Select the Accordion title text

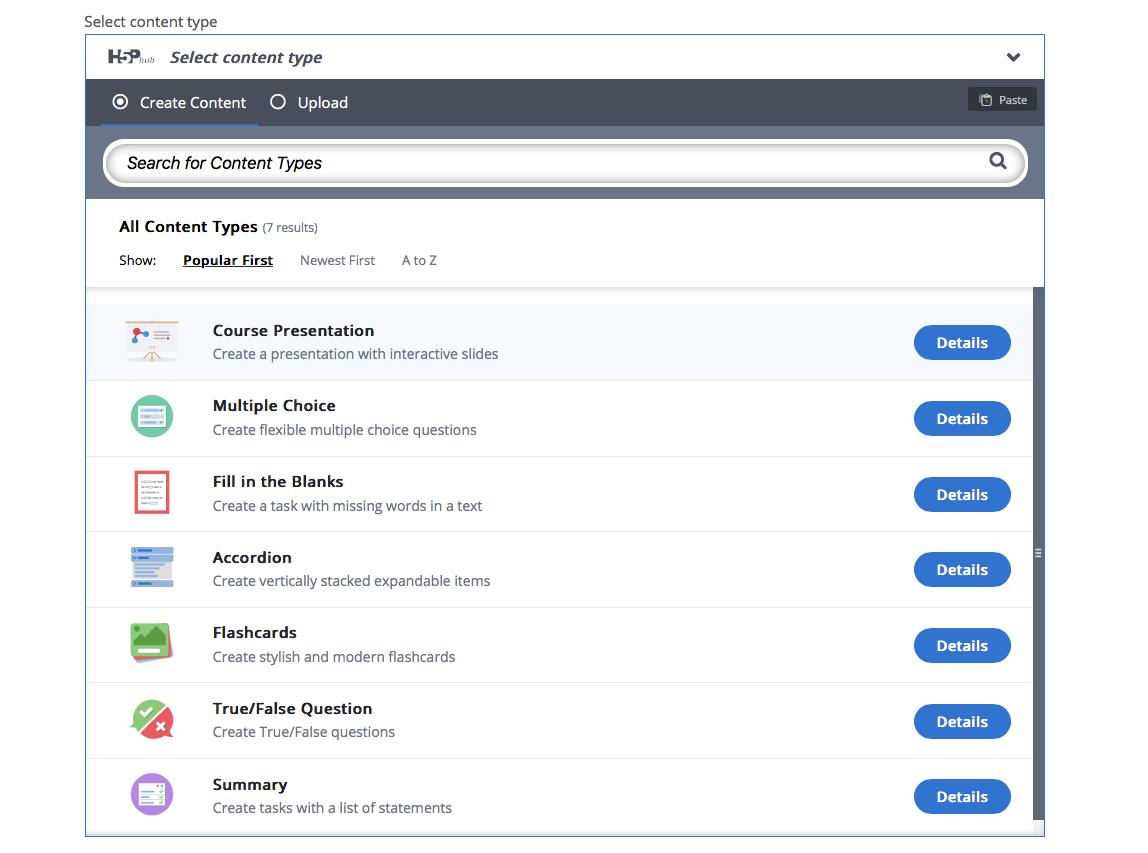(x=252, y=558)
